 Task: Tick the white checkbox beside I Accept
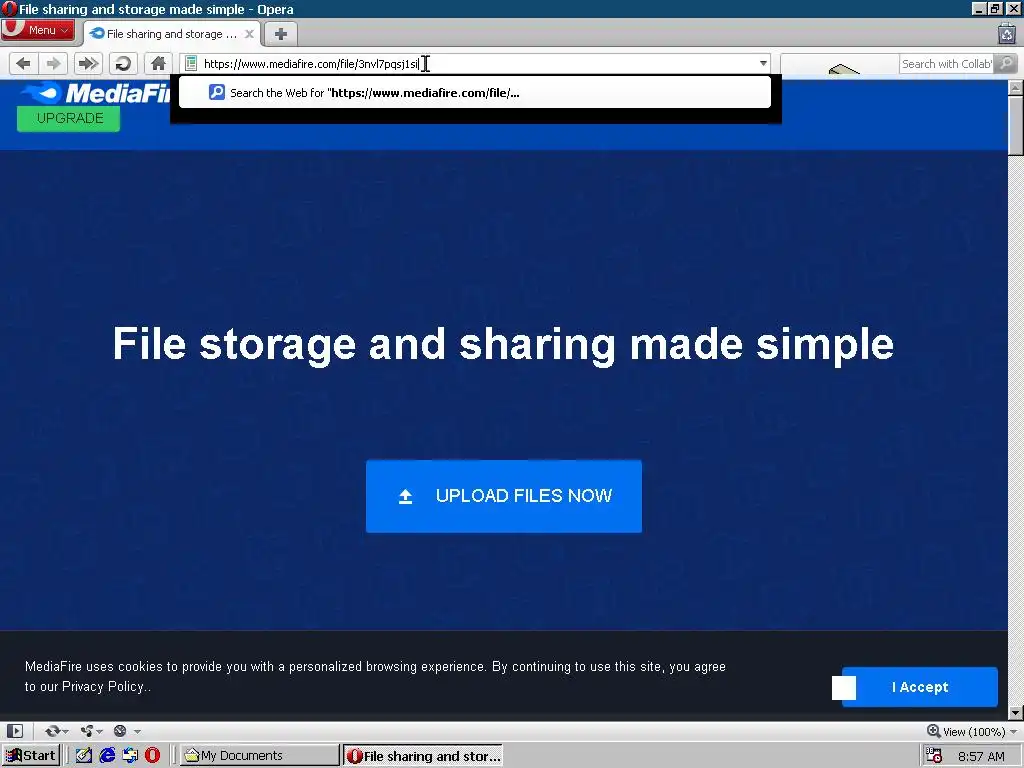tap(844, 688)
